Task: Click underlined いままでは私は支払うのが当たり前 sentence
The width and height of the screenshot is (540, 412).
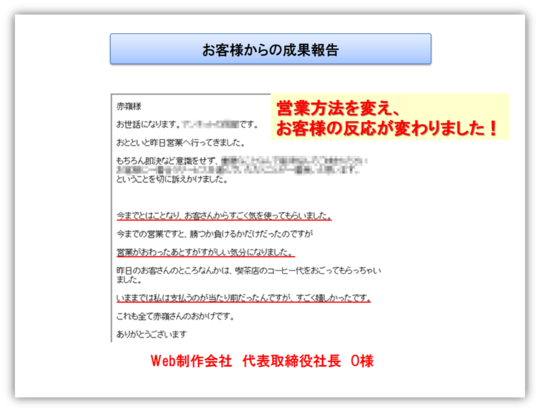Action: (x=243, y=298)
